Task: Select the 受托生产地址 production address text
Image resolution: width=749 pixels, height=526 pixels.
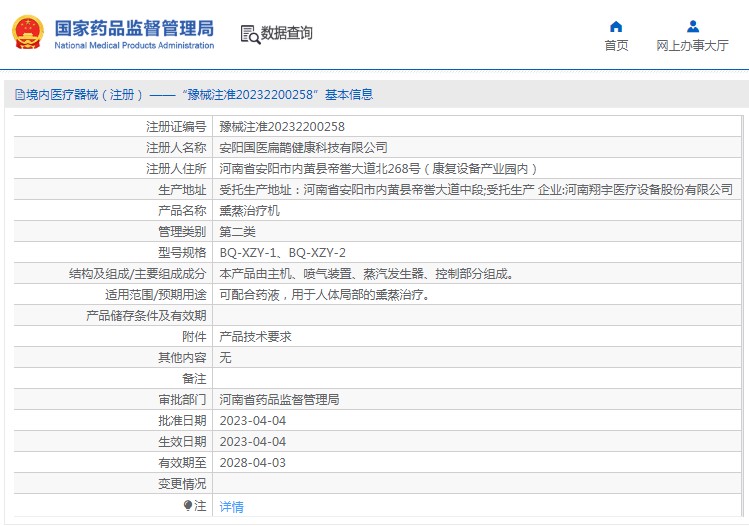Action: click(x=476, y=190)
